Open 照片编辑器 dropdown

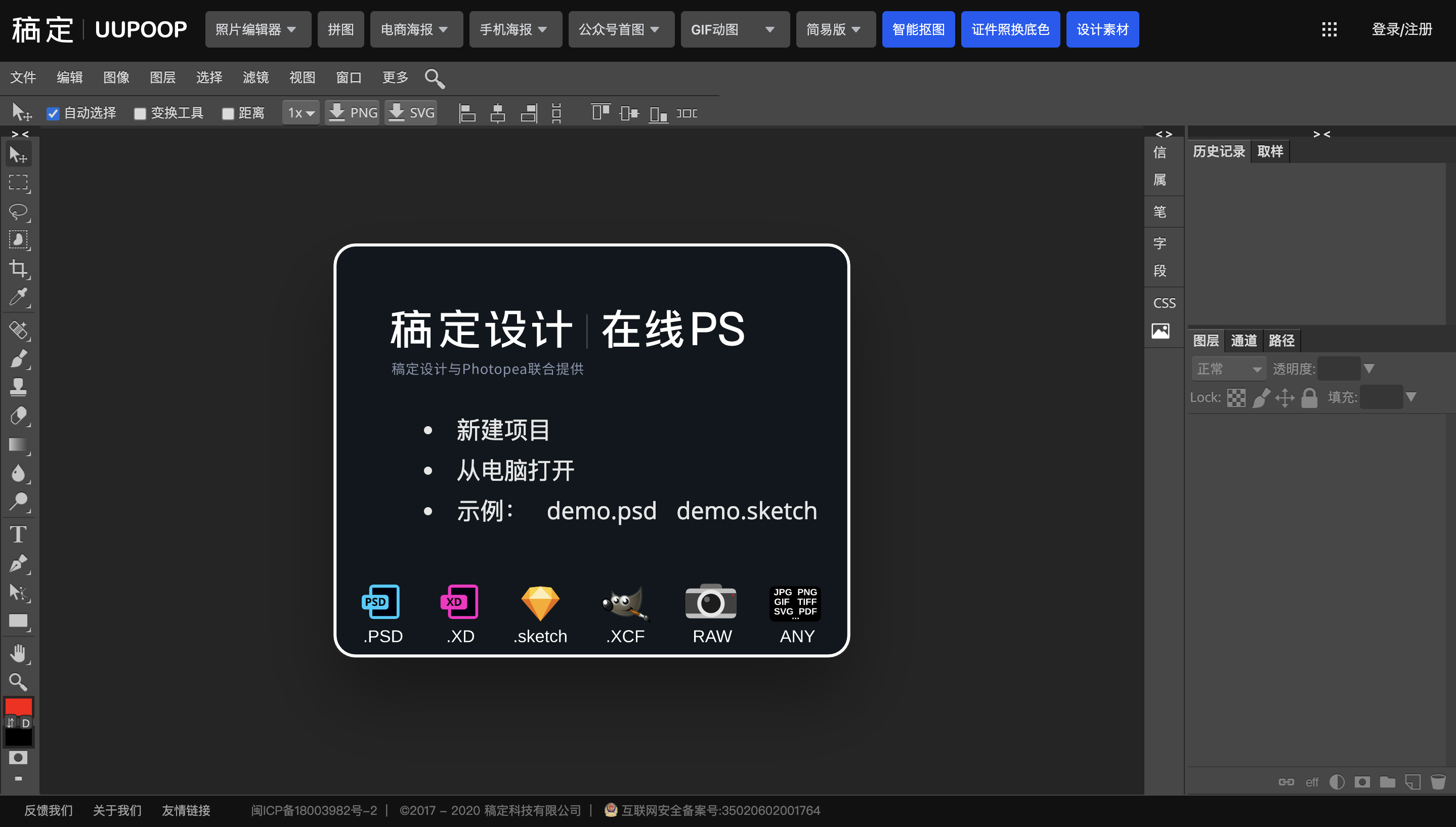(258, 29)
